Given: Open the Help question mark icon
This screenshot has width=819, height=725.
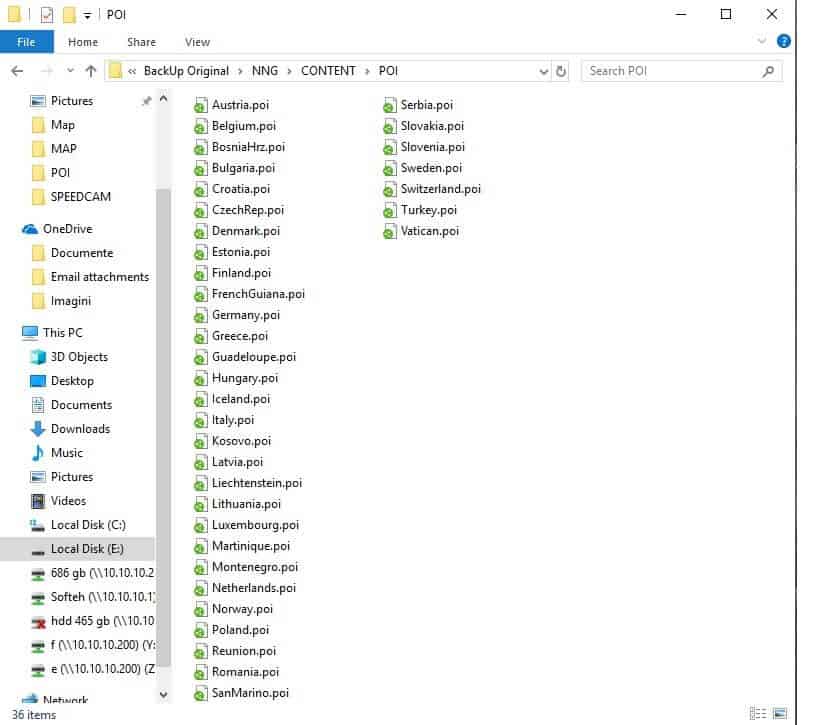Looking at the screenshot, I should click(x=783, y=41).
